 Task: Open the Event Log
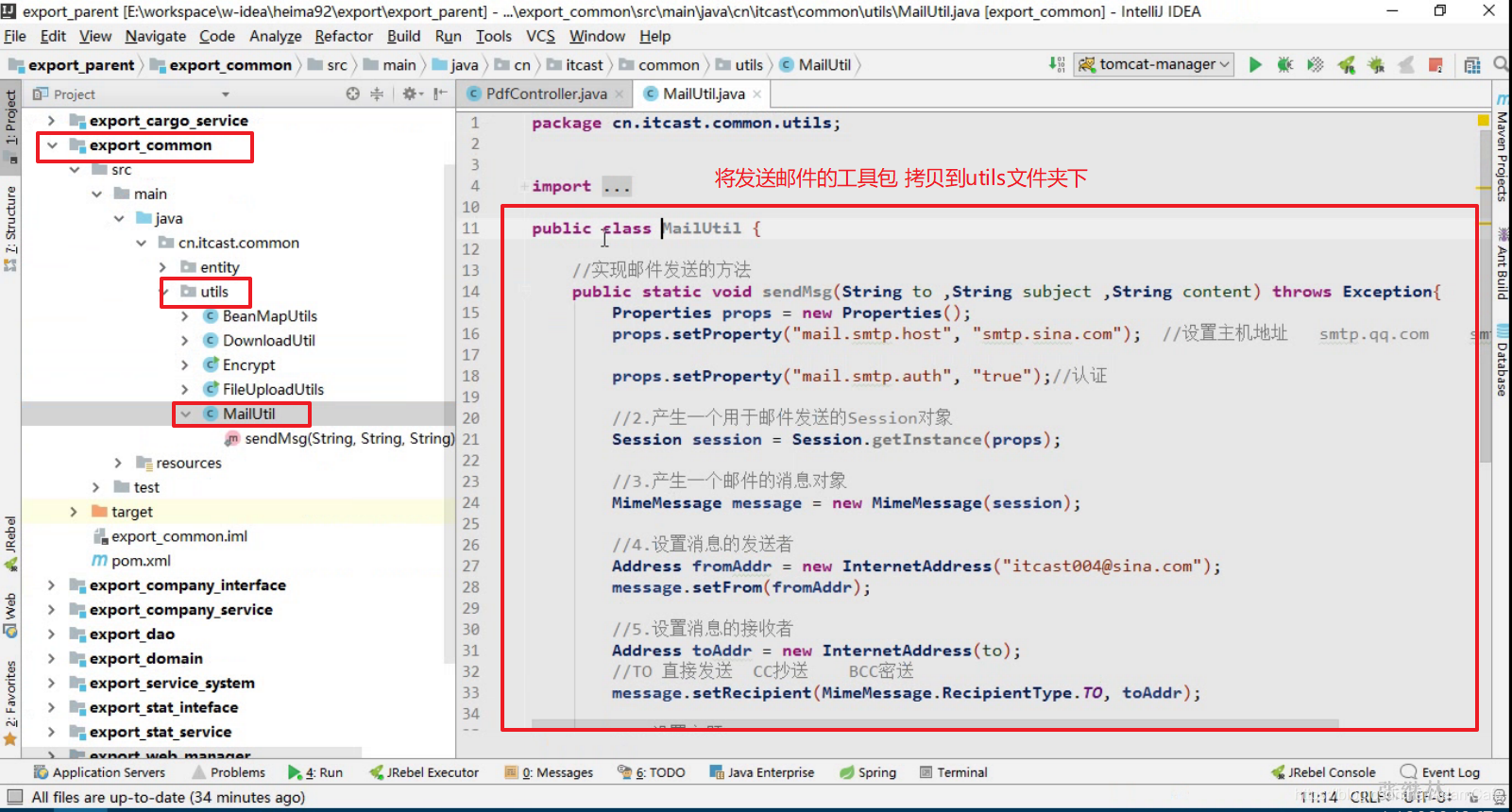point(1440,772)
